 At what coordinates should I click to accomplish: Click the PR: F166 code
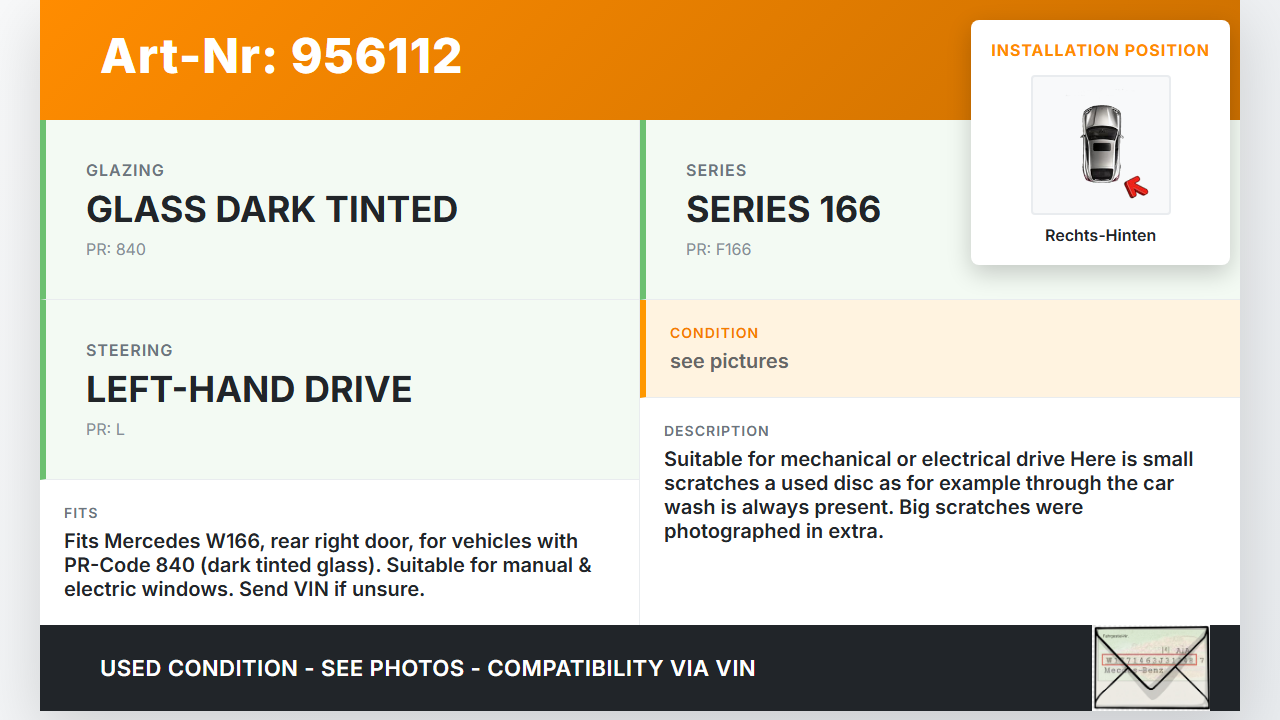(718, 249)
